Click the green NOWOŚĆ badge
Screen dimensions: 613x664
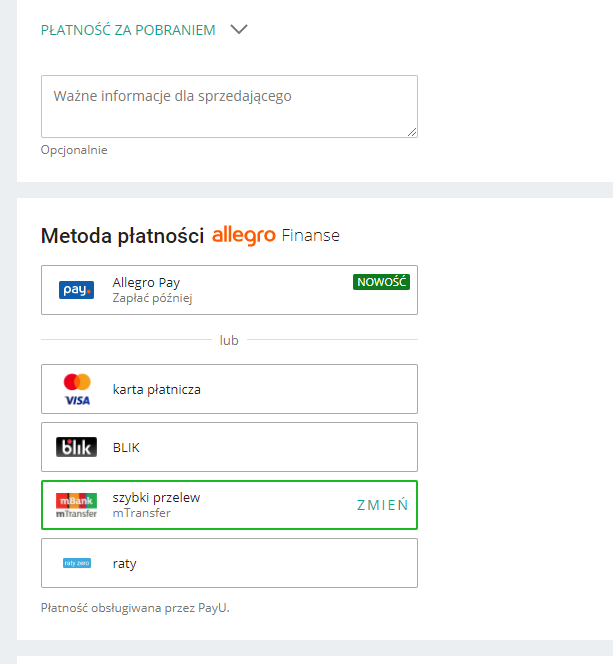pyautogui.click(x=381, y=282)
